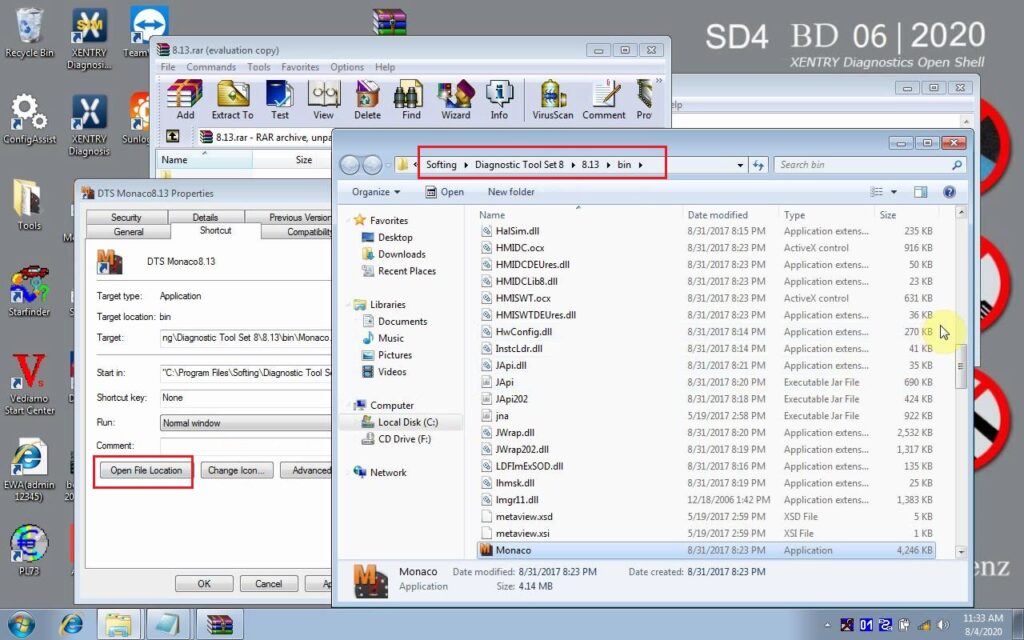
Task: Launch the WinRAR Wizard icon
Action: coord(455,100)
